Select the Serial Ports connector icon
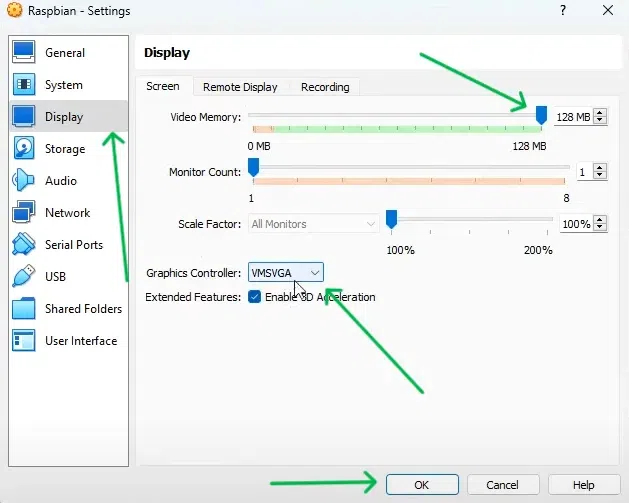This screenshot has width=629, height=503. pos(25,245)
